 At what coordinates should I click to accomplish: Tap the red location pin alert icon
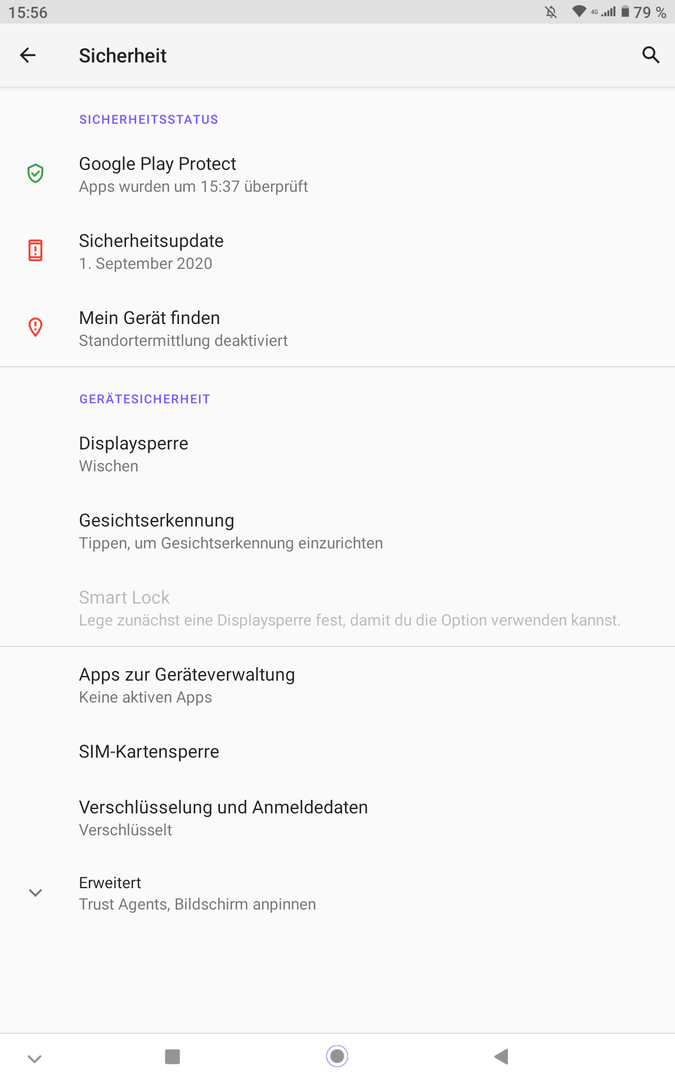click(x=35, y=328)
